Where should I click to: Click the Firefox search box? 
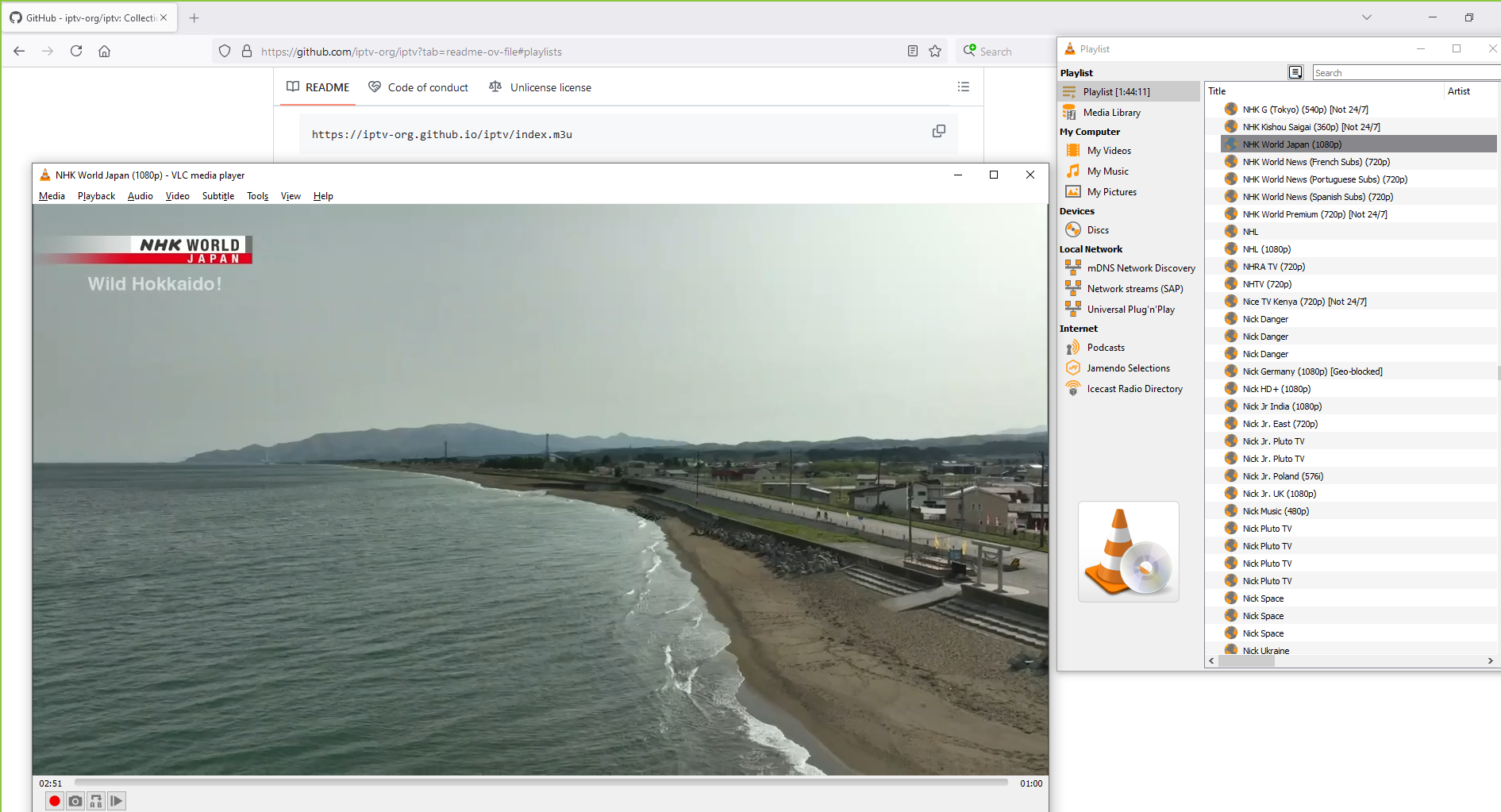[x=1006, y=52]
